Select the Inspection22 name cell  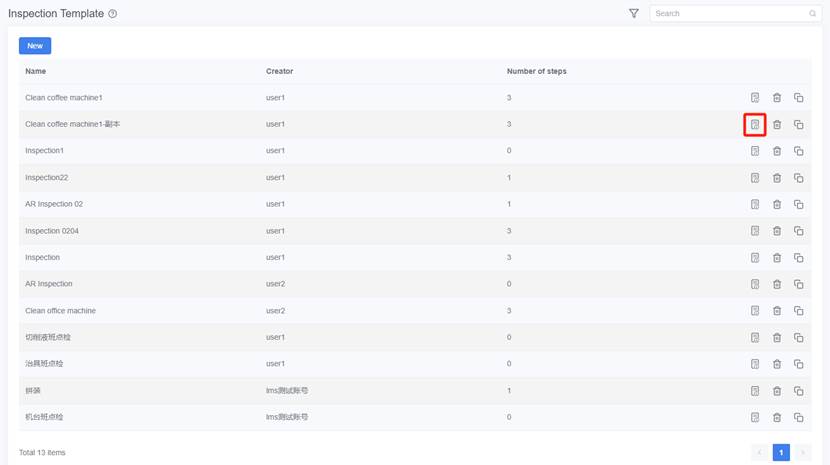coord(47,177)
